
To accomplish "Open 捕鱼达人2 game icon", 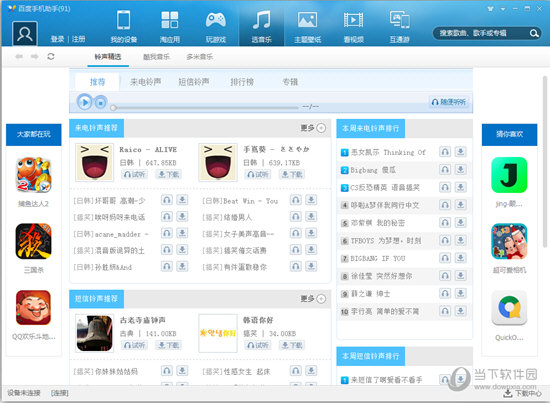I will (x=33, y=175).
